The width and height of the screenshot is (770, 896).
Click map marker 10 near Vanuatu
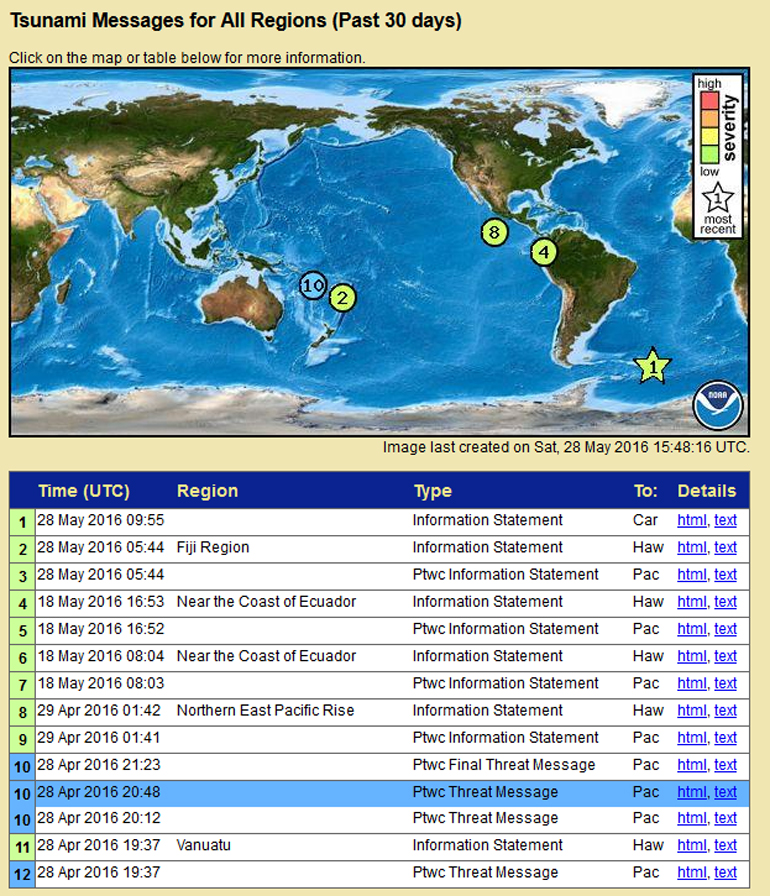click(x=314, y=285)
